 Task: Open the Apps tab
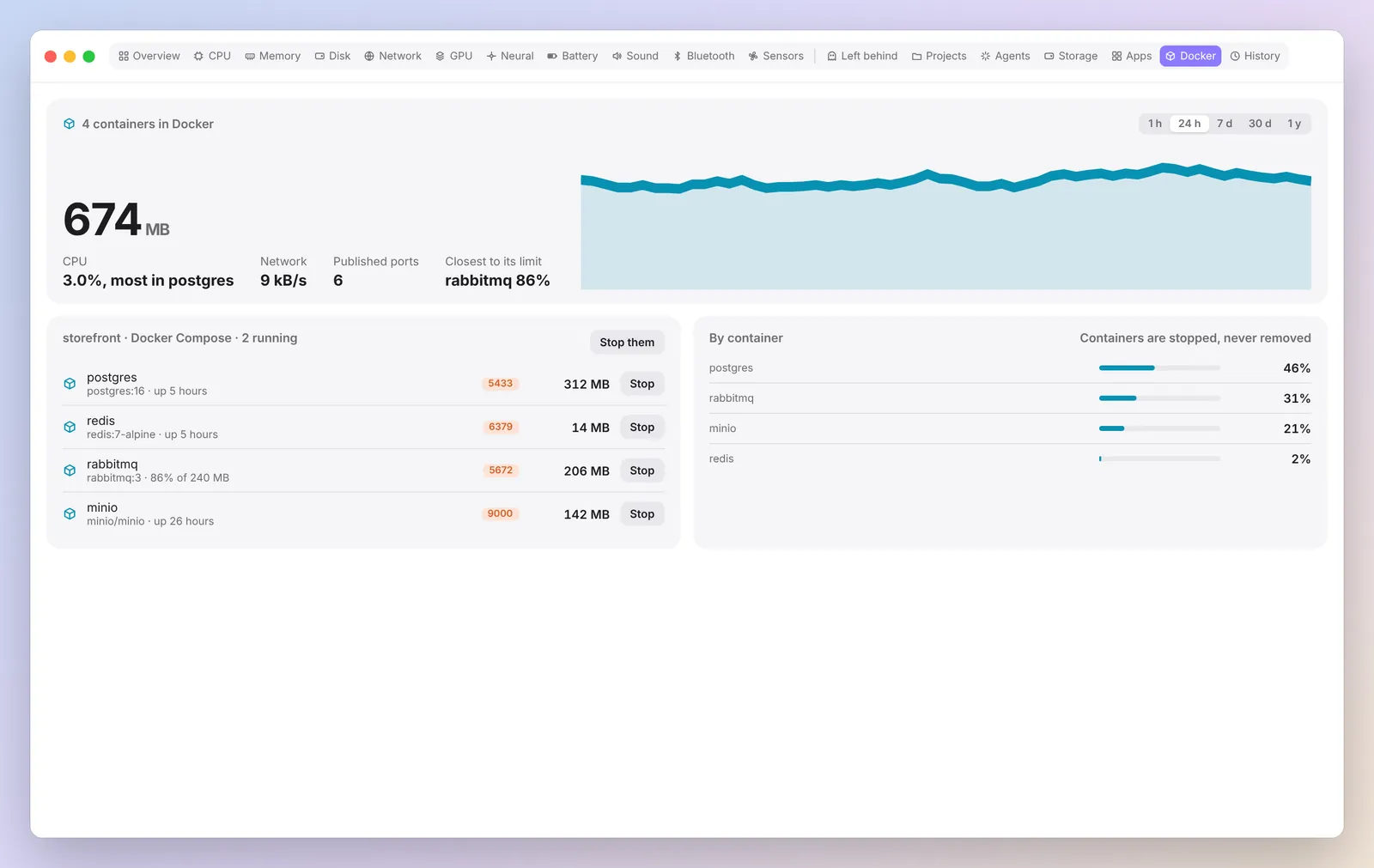(x=1132, y=56)
